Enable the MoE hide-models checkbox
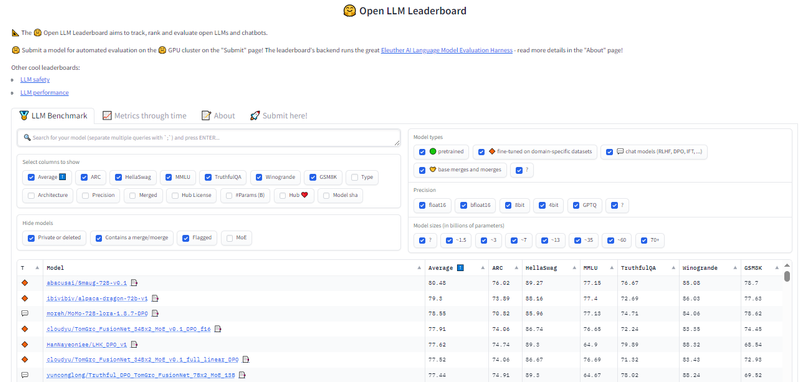Viewport: 800px width, 382px height. coord(231,238)
